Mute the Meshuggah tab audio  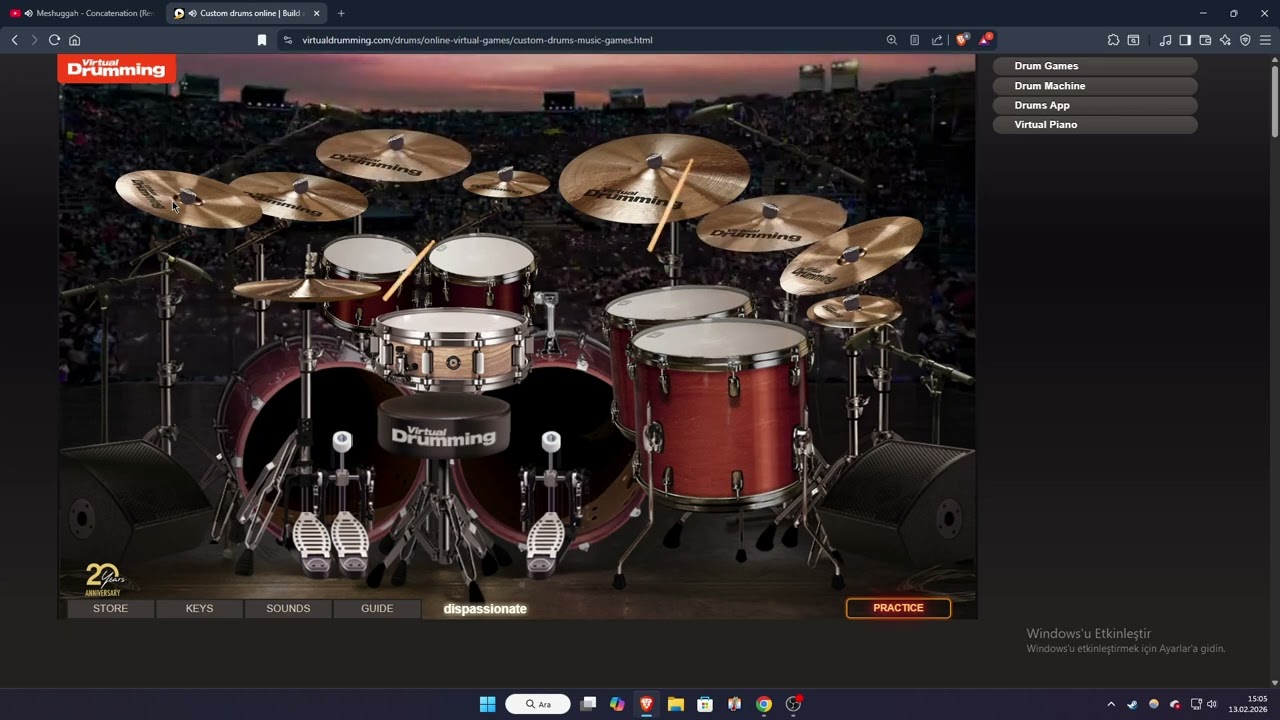(x=28, y=13)
